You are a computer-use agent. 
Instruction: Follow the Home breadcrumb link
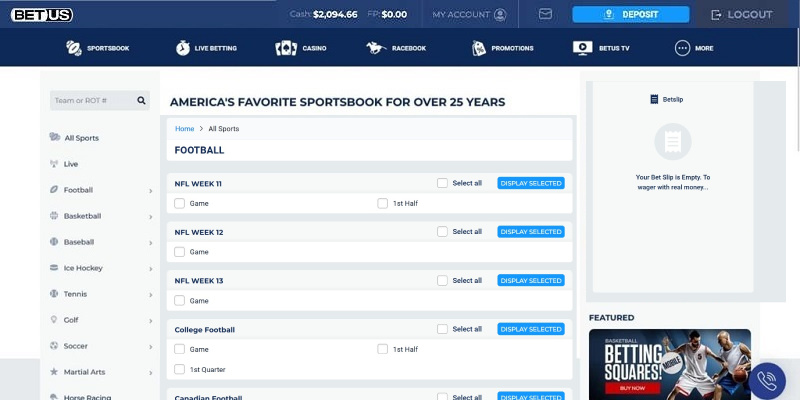tap(185, 129)
